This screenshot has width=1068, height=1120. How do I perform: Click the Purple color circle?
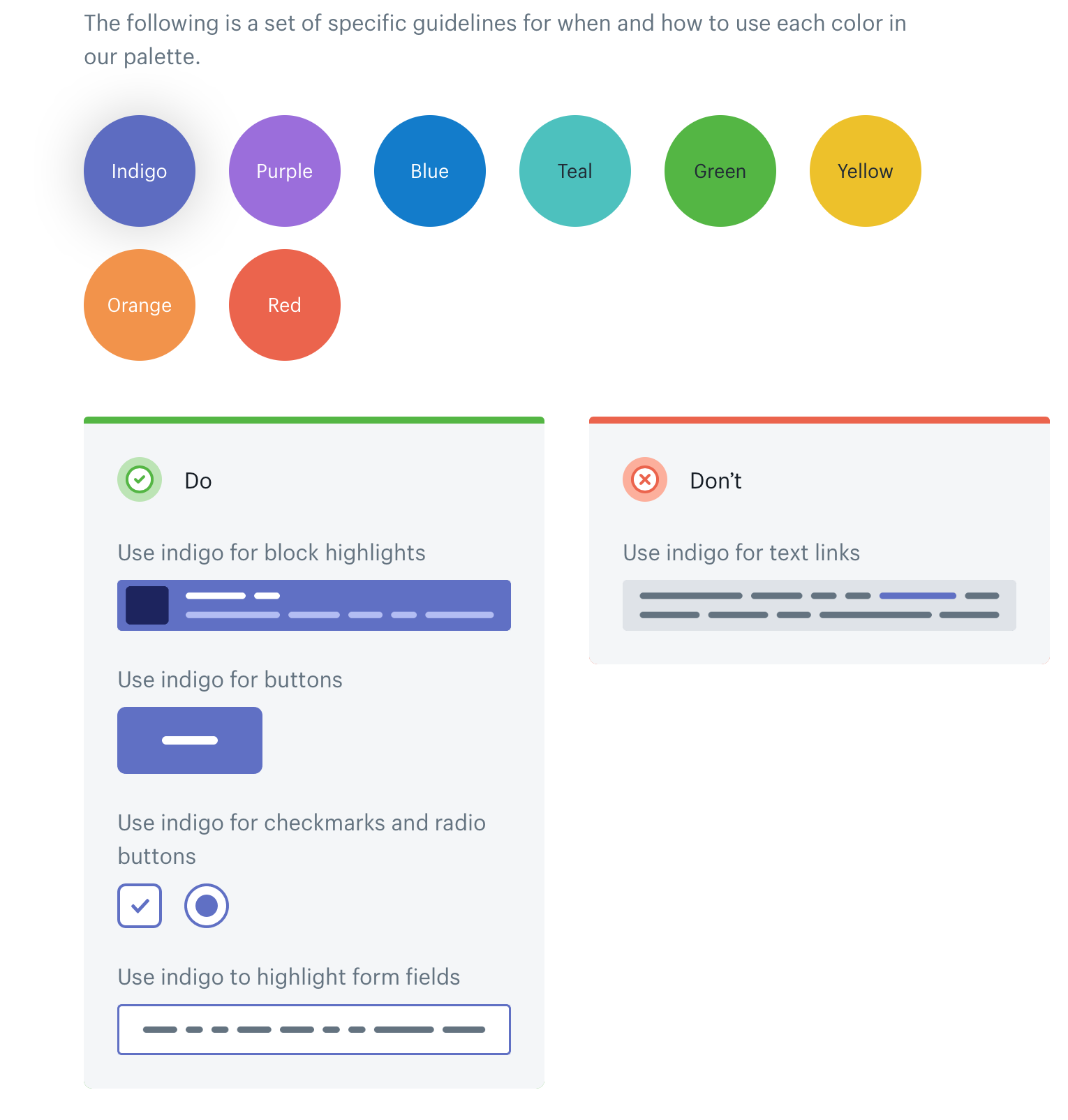coord(285,171)
